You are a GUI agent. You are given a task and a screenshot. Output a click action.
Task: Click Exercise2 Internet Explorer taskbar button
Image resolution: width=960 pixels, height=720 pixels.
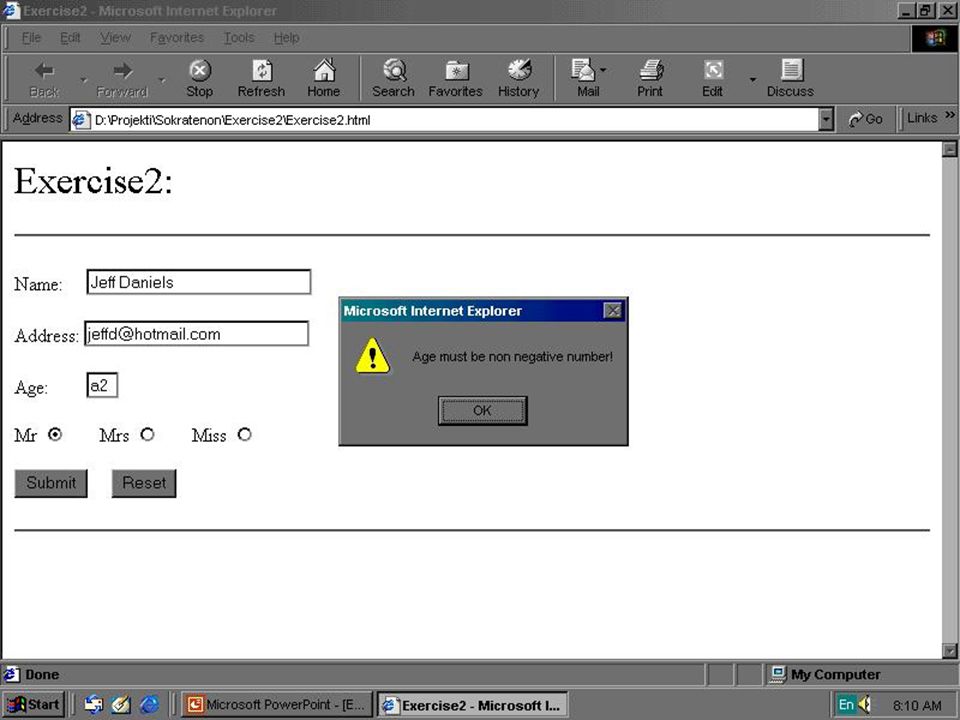pyautogui.click(x=473, y=705)
